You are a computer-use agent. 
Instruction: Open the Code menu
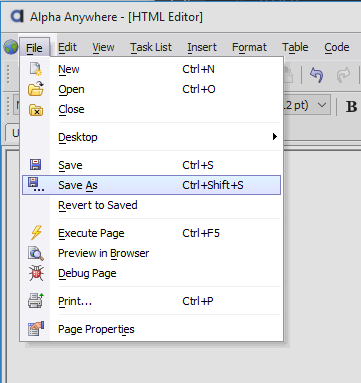[x=337, y=47]
